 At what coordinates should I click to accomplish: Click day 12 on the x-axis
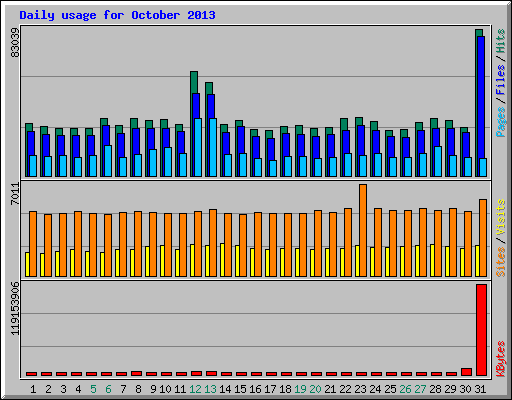tap(195, 389)
